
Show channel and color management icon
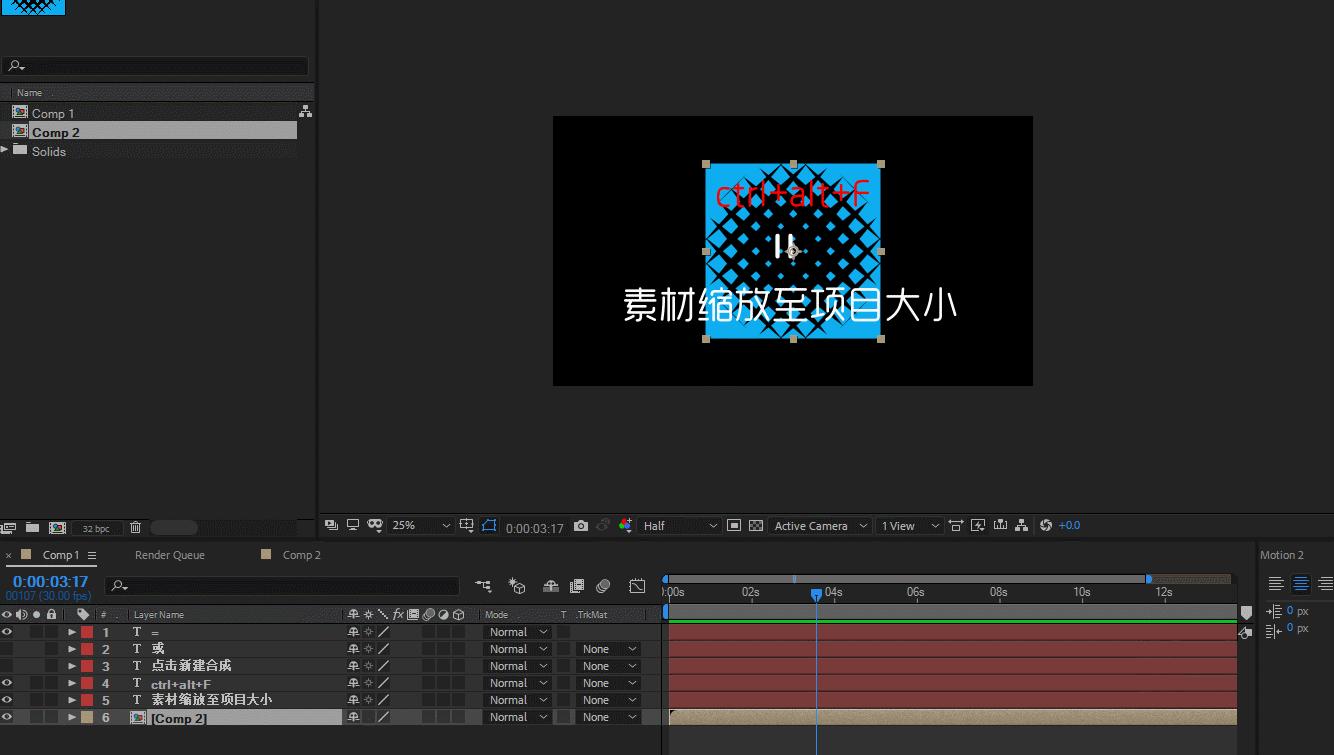[x=625, y=525]
